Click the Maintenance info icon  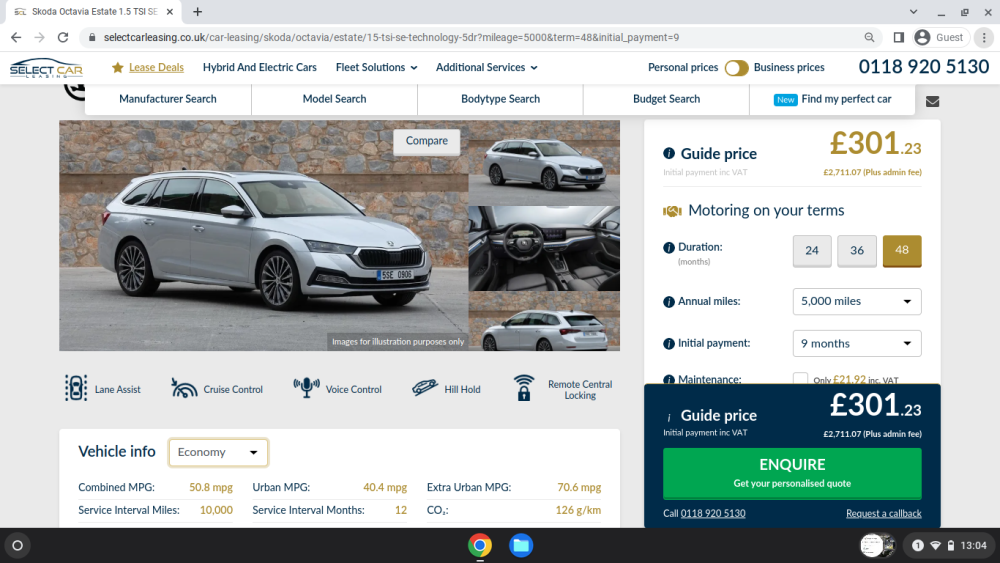(669, 379)
